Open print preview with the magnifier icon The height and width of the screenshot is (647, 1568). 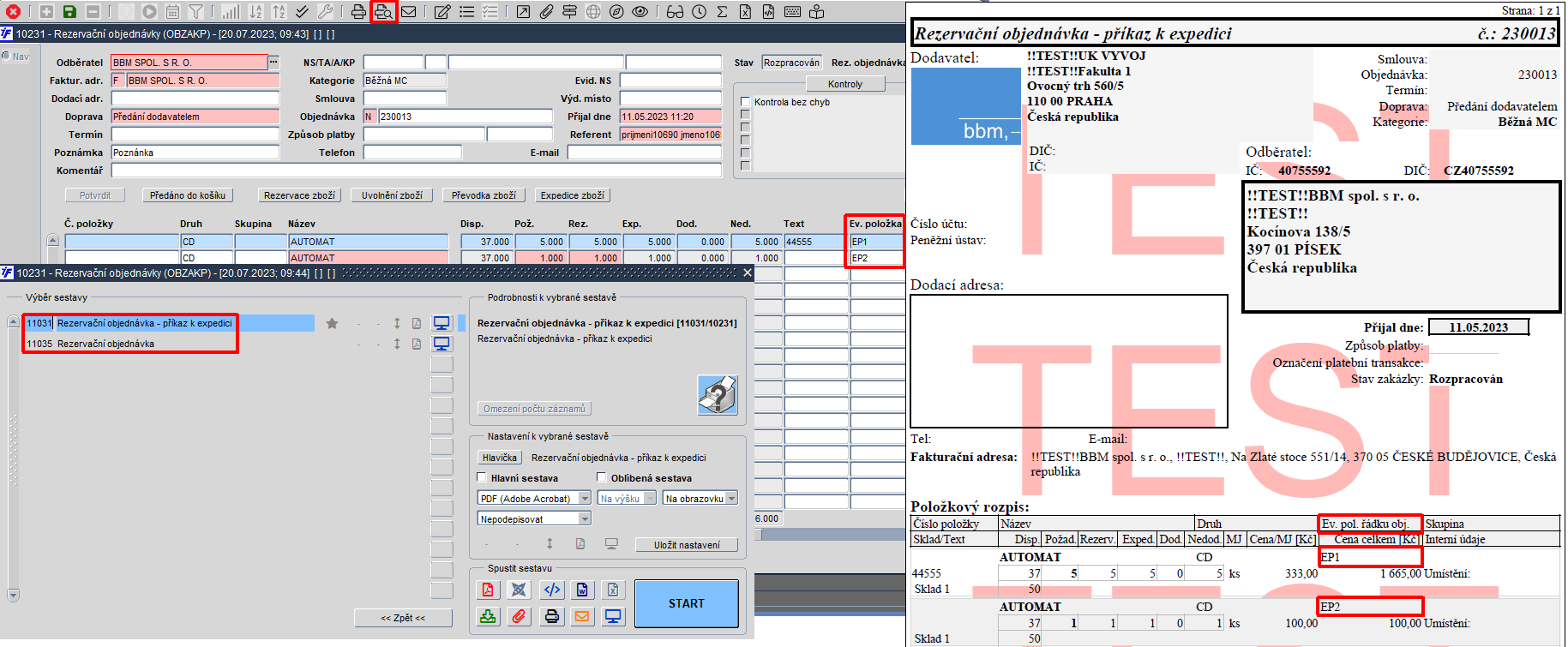383,12
